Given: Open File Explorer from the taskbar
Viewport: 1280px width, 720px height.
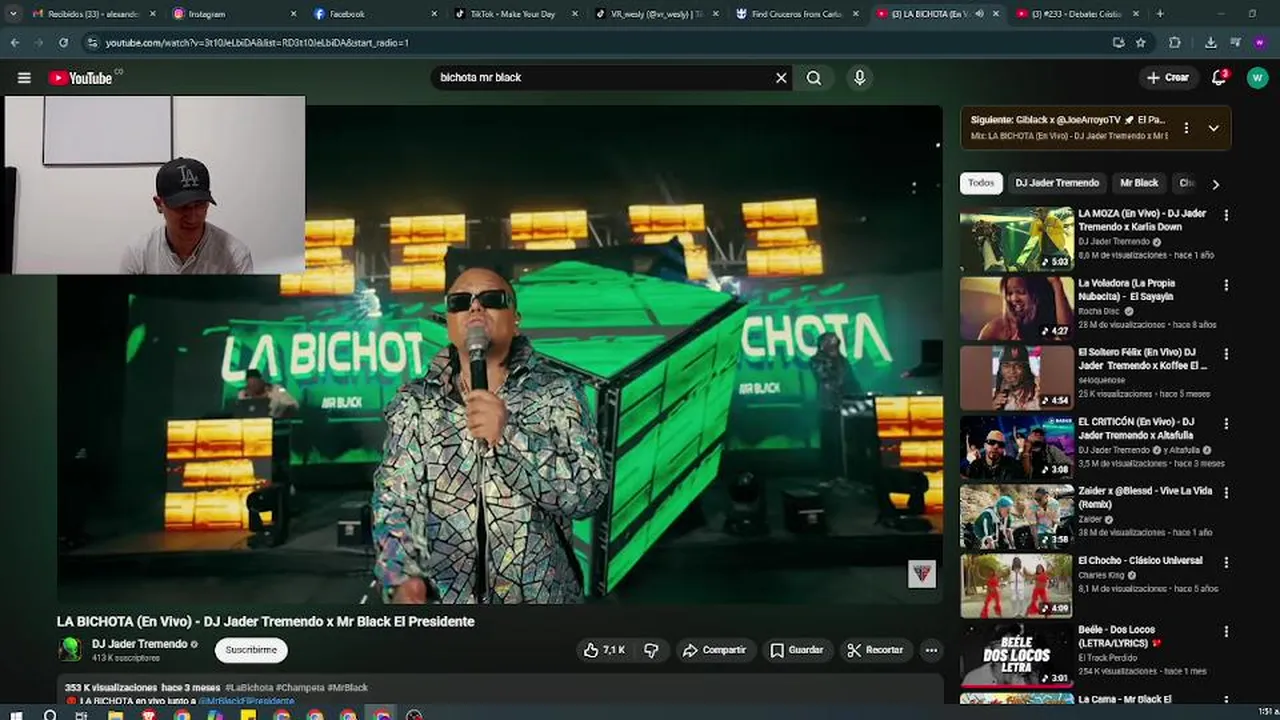Looking at the screenshot, I should coord(115,714).
